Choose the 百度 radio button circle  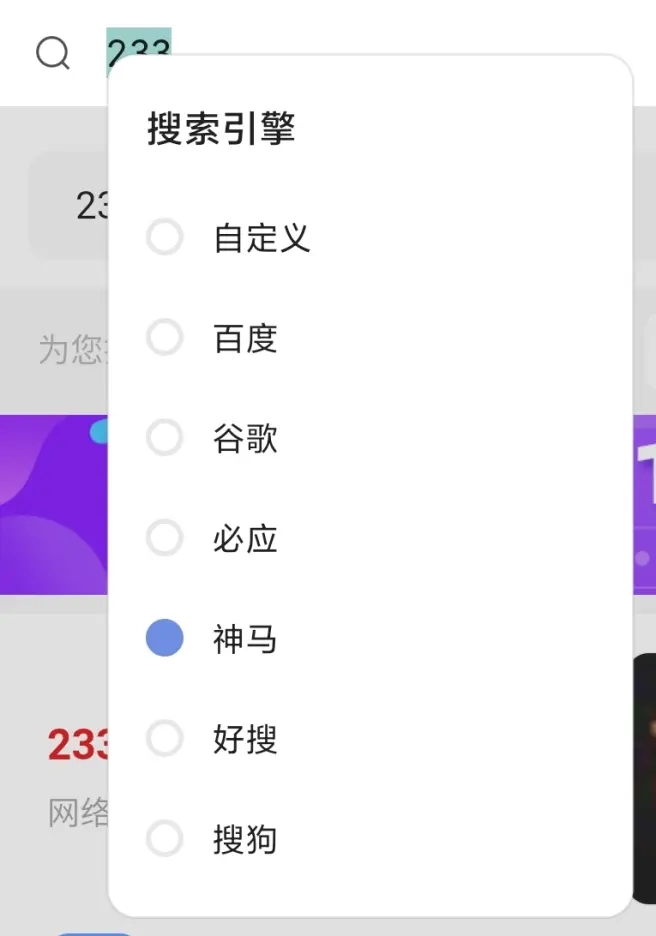click(165, 338)
